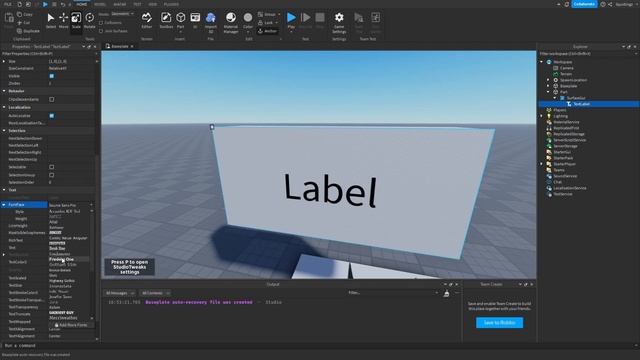Screen dimensions: 640x360
Task: Open the FILE menu
Action: pos(8,4)
